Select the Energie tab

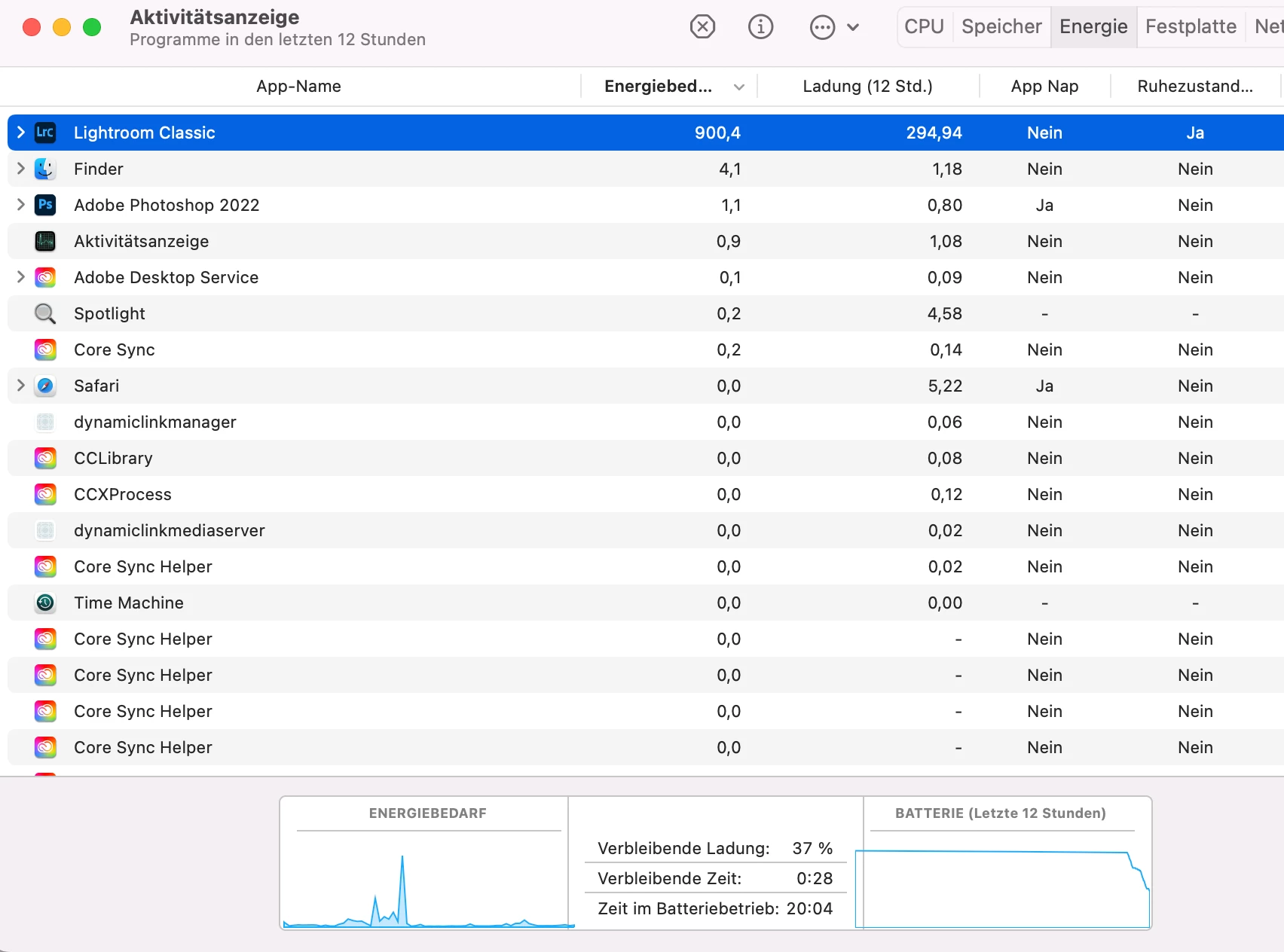point(1093,27)
